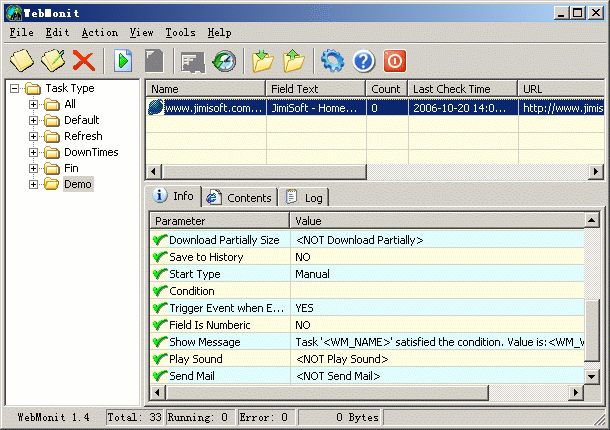Click the Refresh folder icon
The width and height of the screenshot is (610, 430).
pos(52,136)
